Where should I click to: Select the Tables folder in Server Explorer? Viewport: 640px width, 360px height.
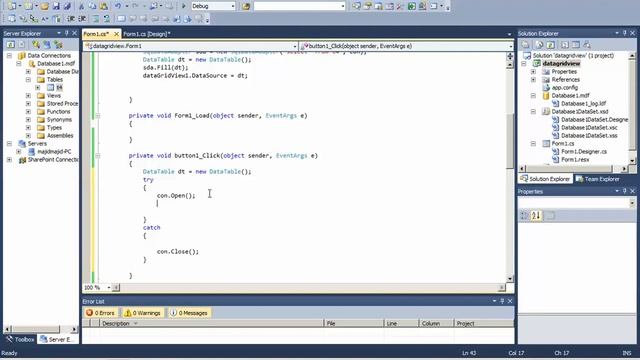pyautogui.click(x=55, y=80)
